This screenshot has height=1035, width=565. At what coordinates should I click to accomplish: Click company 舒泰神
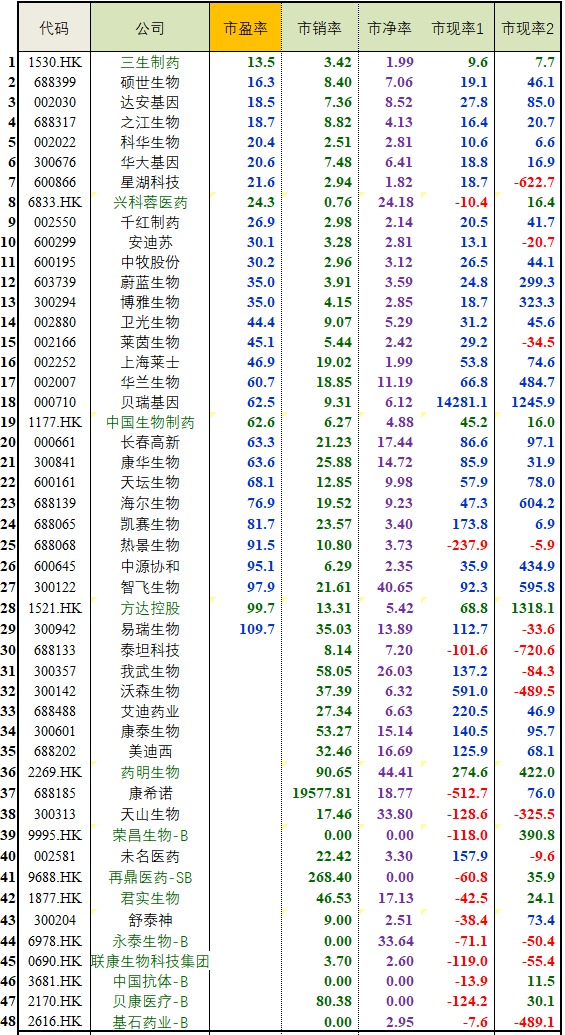pos(150,919)
